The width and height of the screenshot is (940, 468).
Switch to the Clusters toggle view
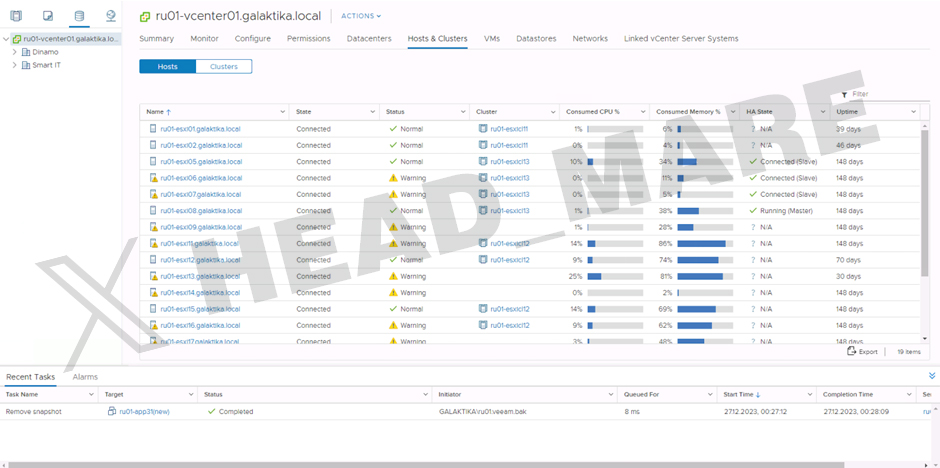[x=224, y=67]
